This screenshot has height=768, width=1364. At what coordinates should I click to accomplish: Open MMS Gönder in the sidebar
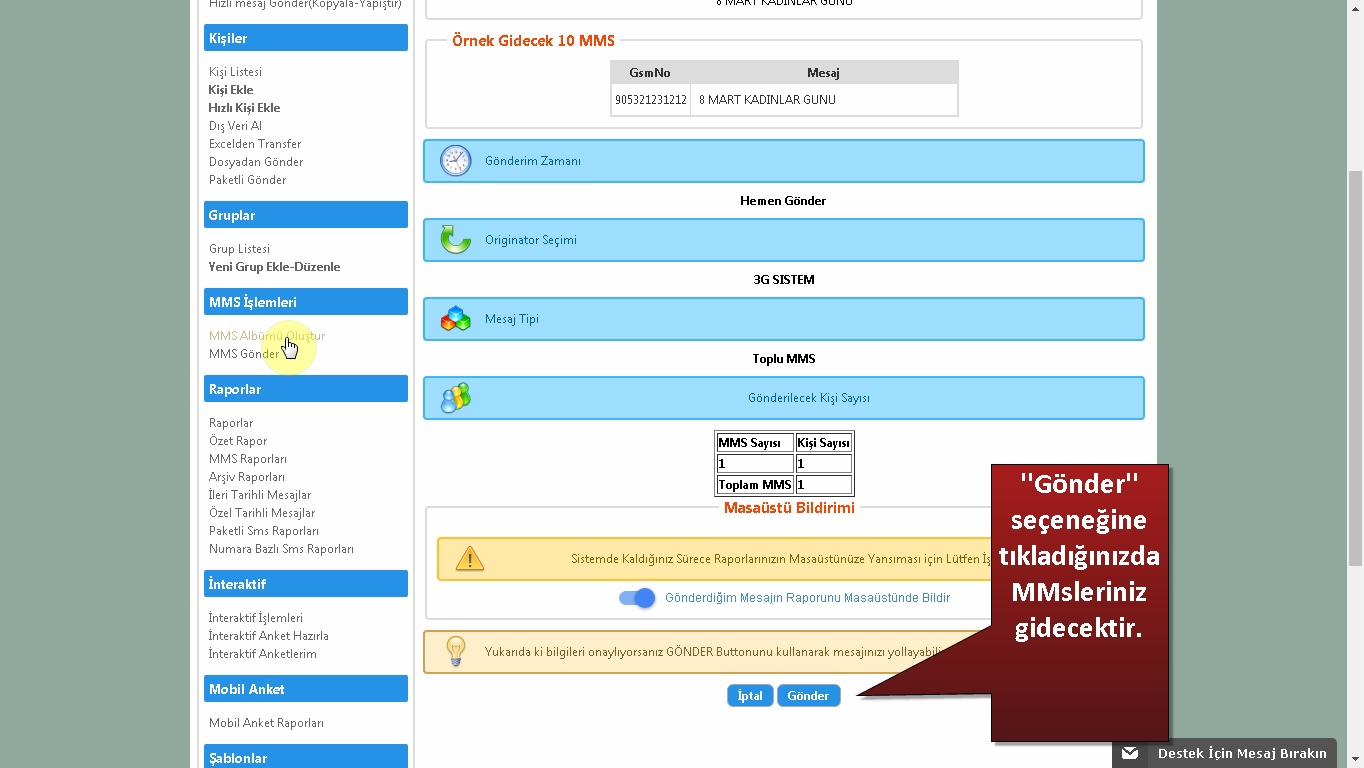(243, 354)
